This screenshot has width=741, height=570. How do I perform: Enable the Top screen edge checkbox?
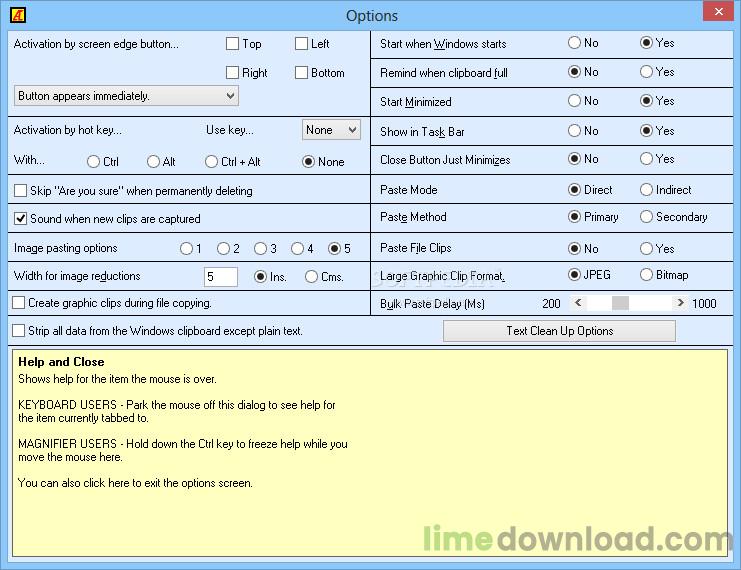(x=233, y=44)
